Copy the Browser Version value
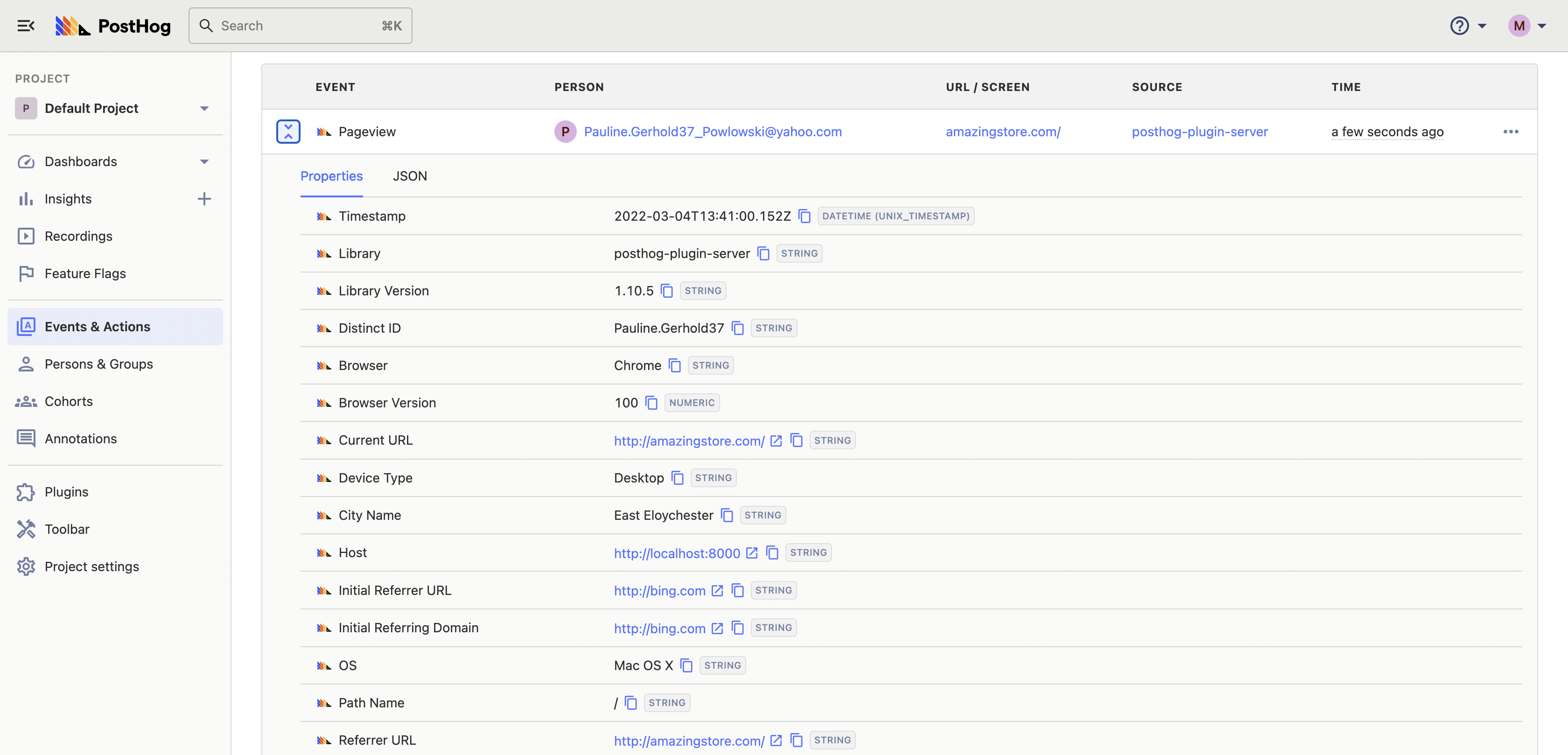 pyautogui.click(x=651, y=402)
